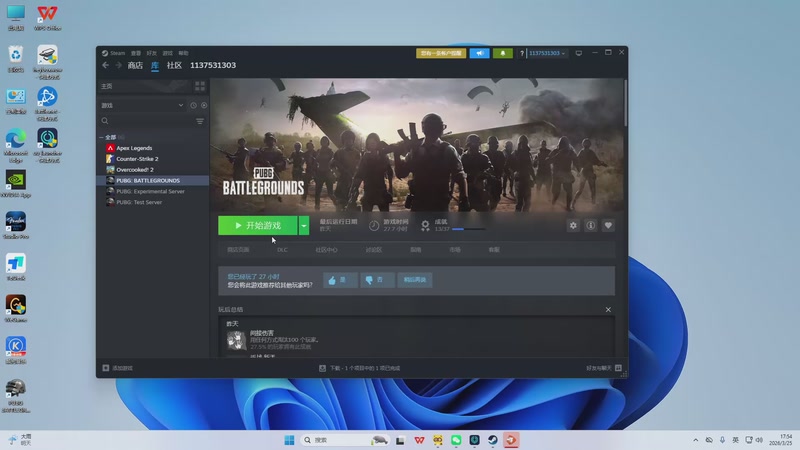Viewport: 800px width, 450px height.
Task: Open the 好友 menu
Action: click(x=152, y=53)
